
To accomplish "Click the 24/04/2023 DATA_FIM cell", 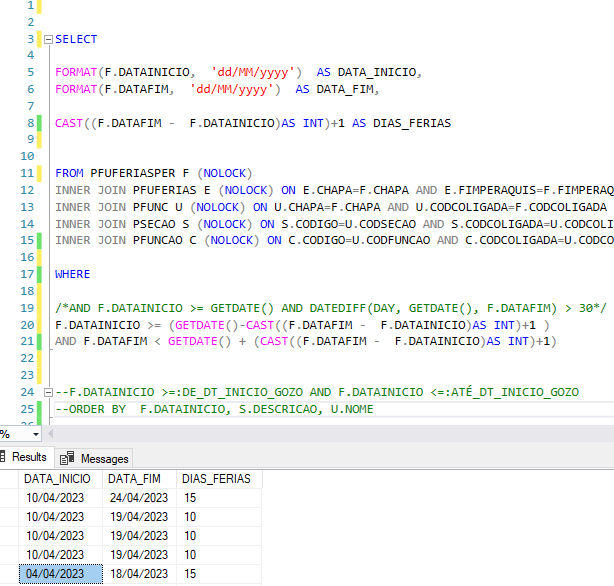I will click(x=139, y=498).
